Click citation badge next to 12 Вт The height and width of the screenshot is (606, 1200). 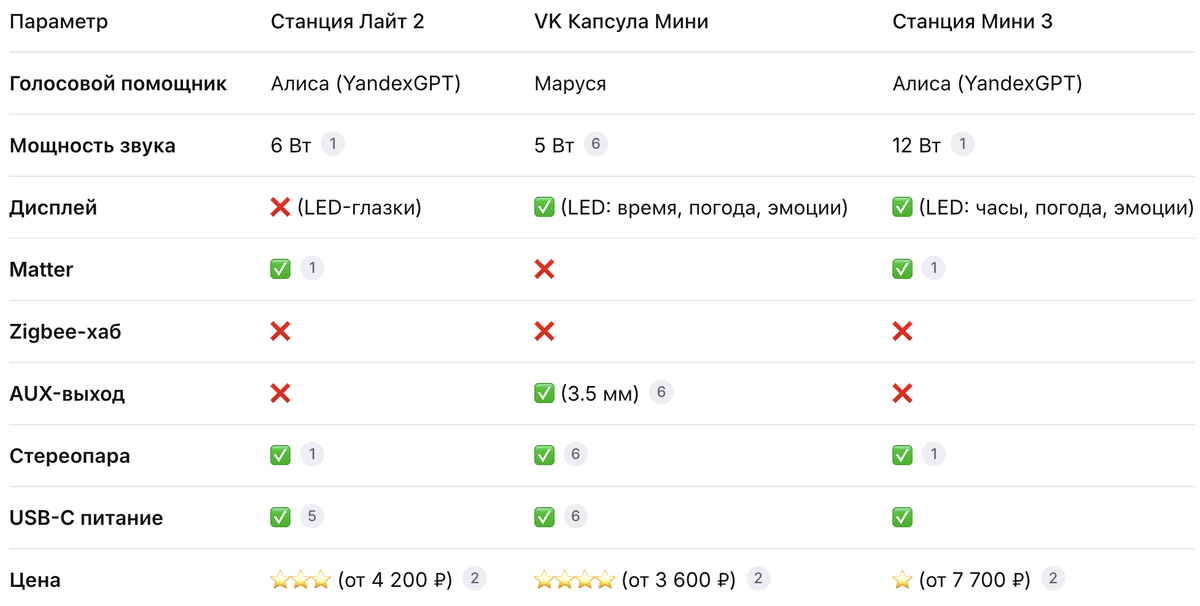(962, 145)
